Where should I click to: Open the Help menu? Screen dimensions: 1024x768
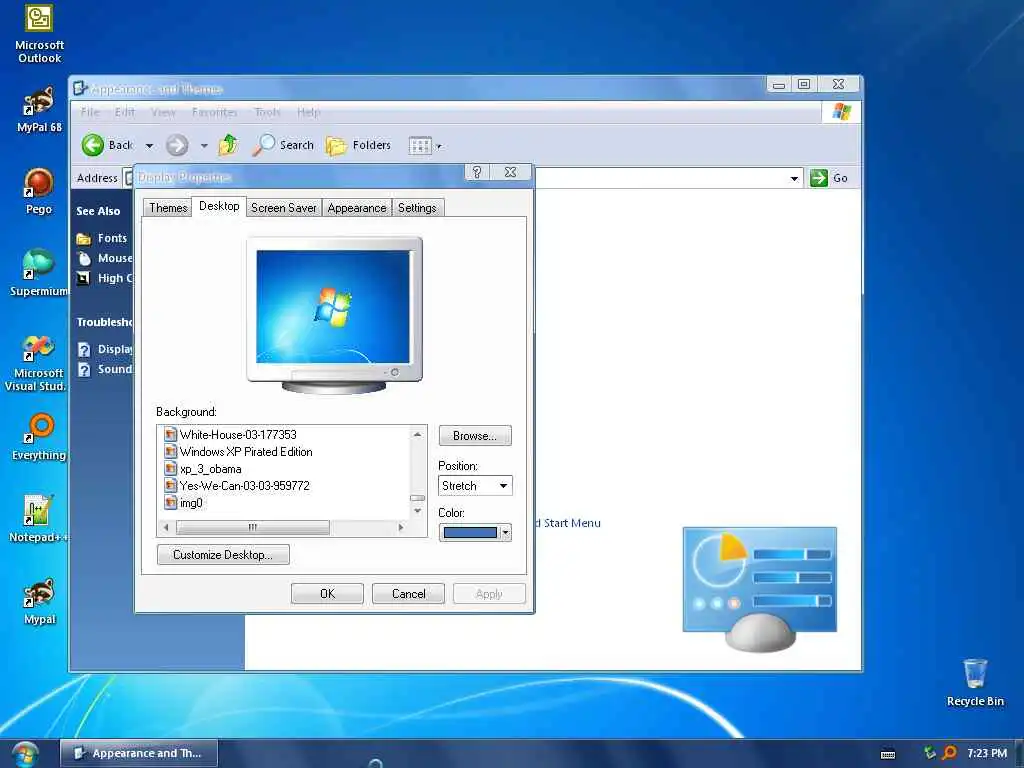pyautogui.click(x=308, y=112)
